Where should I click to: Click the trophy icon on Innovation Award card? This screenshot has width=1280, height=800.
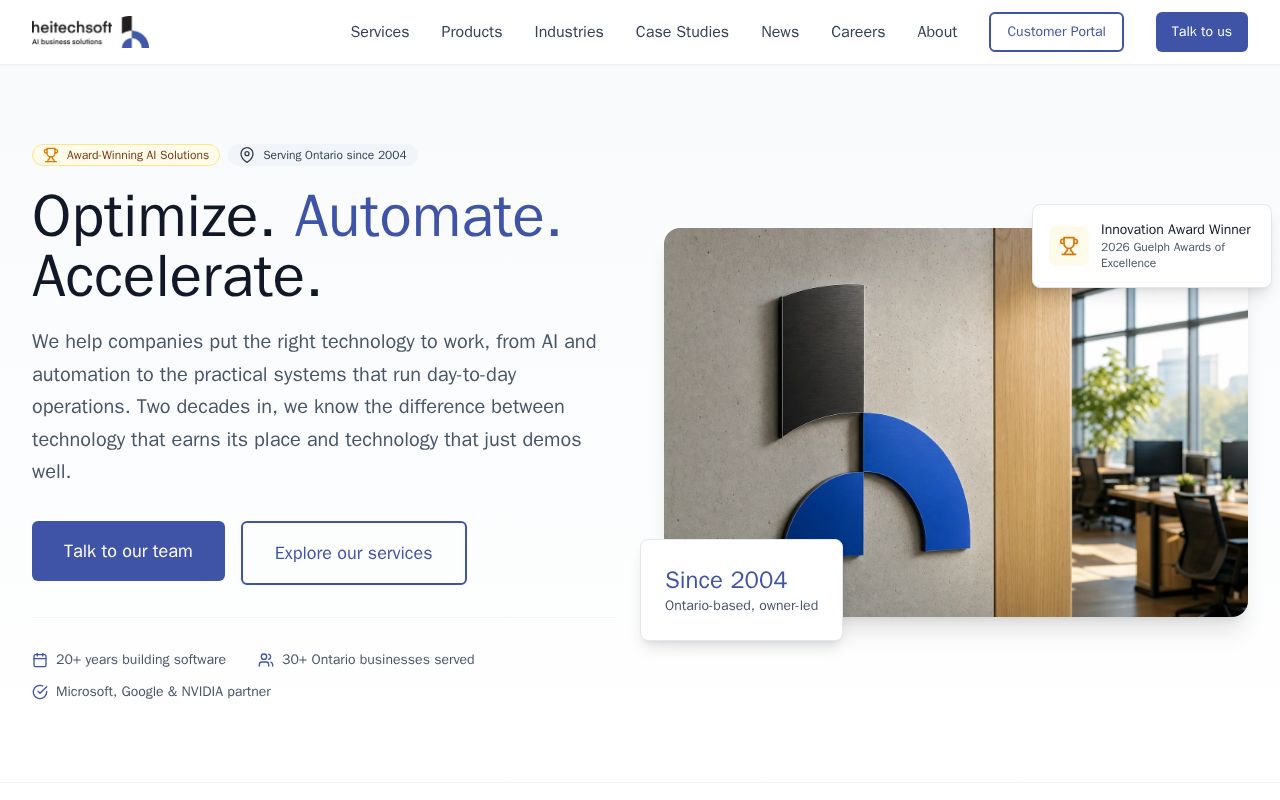pos(1069,246)
